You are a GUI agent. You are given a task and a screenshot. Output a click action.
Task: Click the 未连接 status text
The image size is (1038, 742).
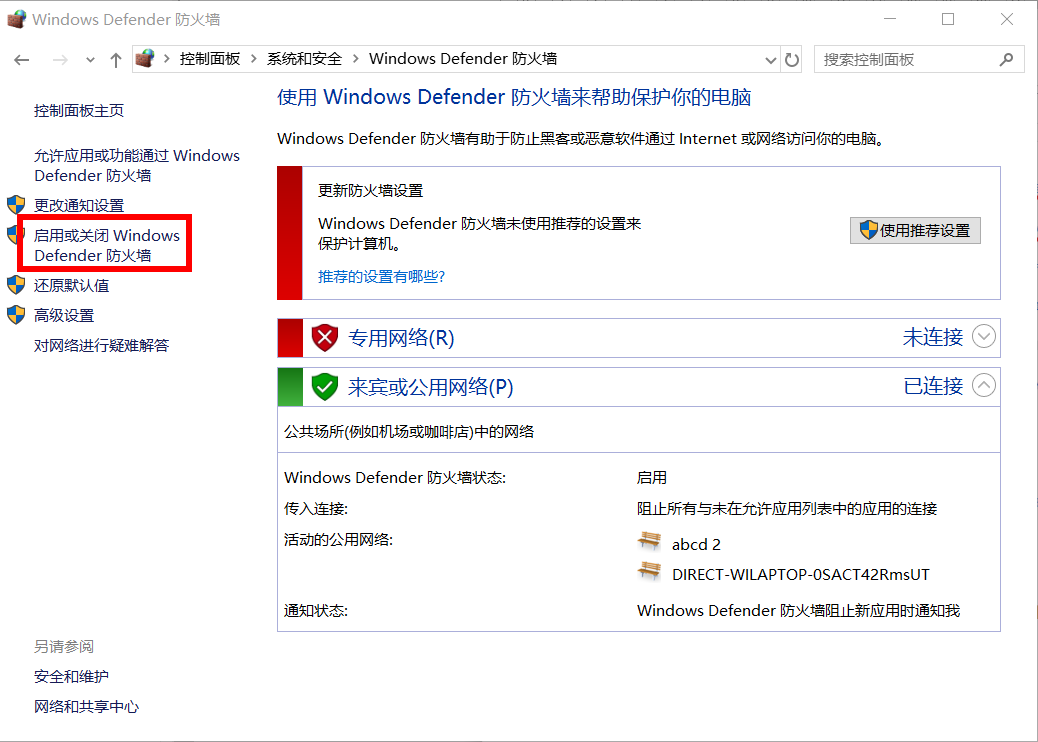point(933,338)
